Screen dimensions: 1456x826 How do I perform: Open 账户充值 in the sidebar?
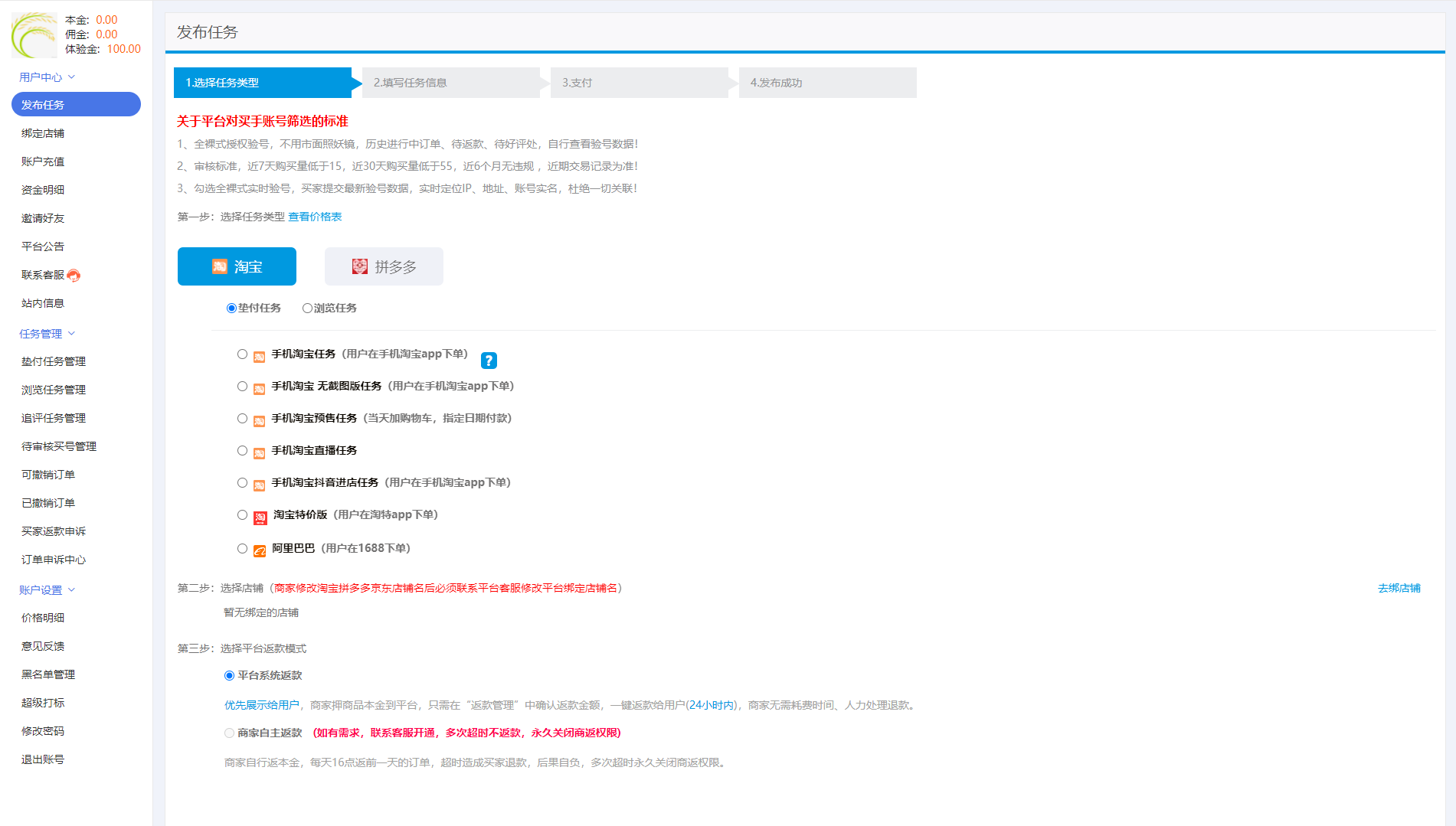(x=43, y=162)
